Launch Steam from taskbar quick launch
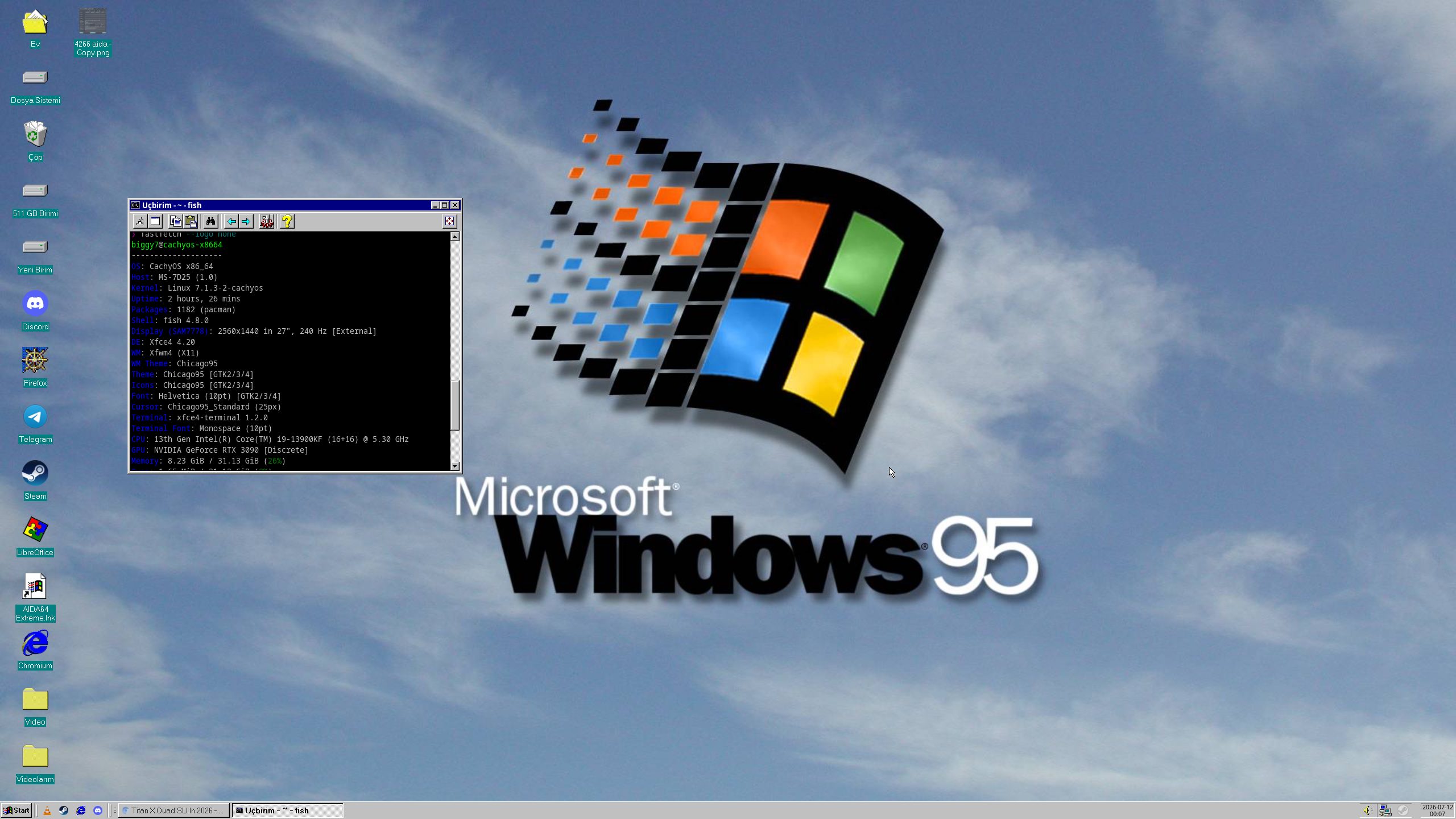Viewport: 1456px width, 819px height. [64, 810]
